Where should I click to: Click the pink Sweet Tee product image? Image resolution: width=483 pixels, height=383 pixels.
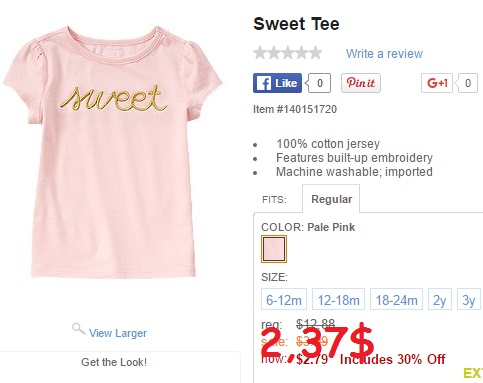(x=113, y=152)
